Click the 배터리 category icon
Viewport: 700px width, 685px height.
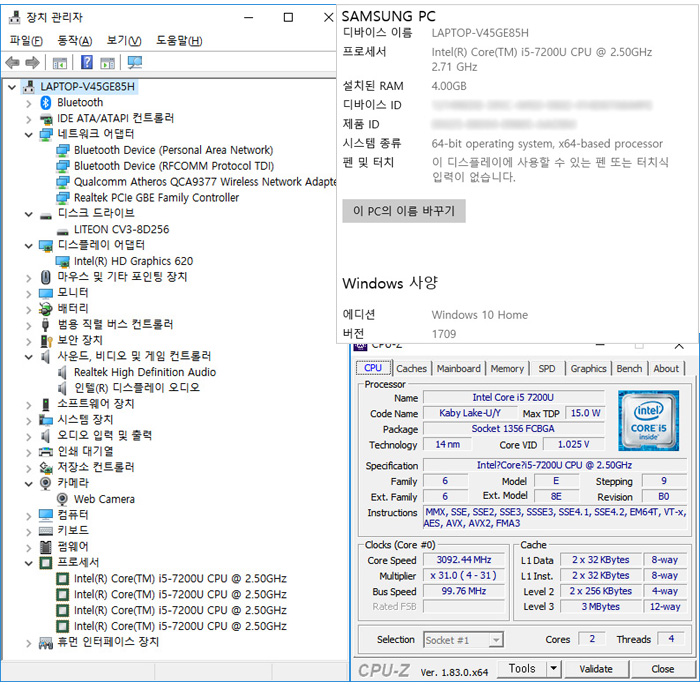click(46, 309)
